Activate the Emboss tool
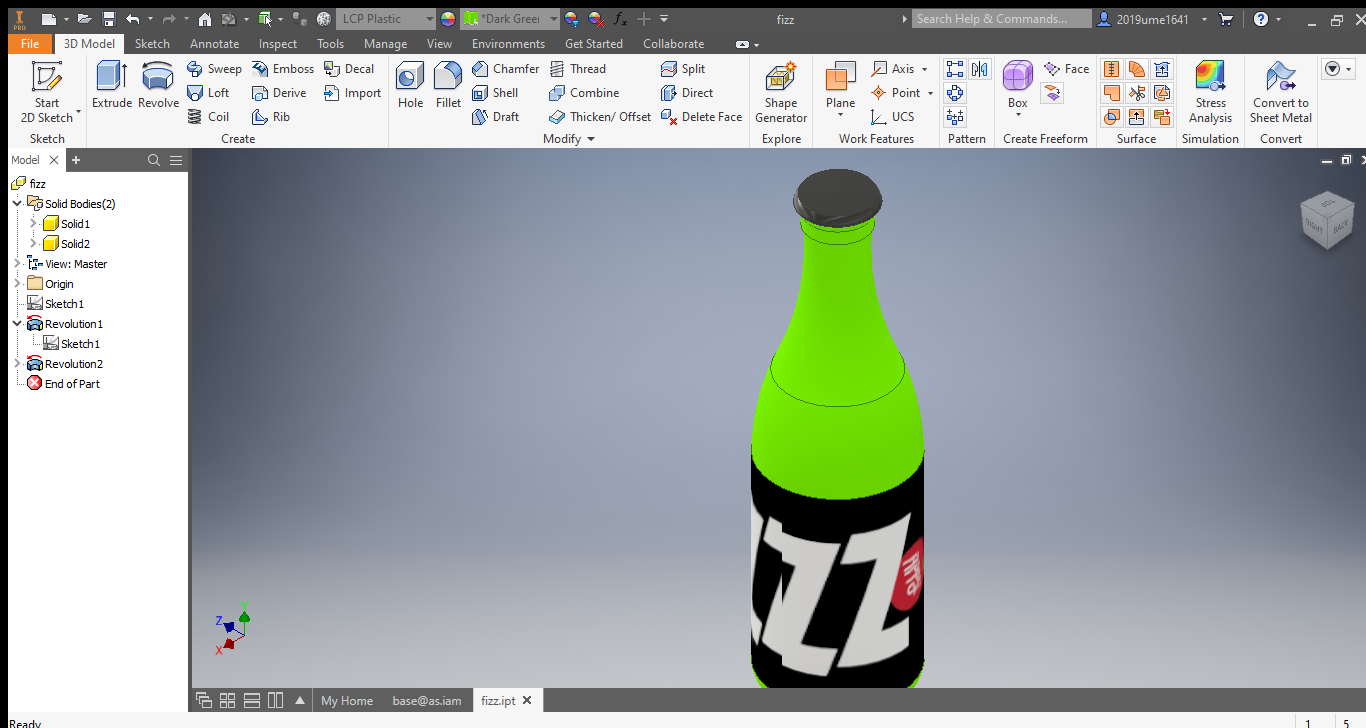The image size is (1366, 728). click(x=282, y=69)
